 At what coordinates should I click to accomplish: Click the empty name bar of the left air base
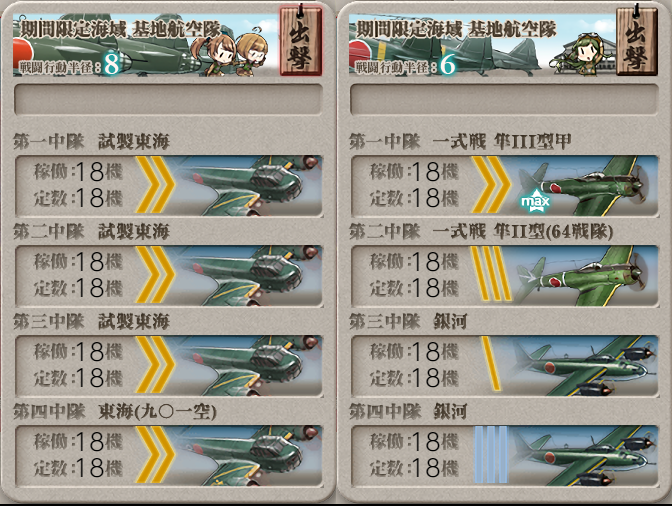click(x=168, y=99)
